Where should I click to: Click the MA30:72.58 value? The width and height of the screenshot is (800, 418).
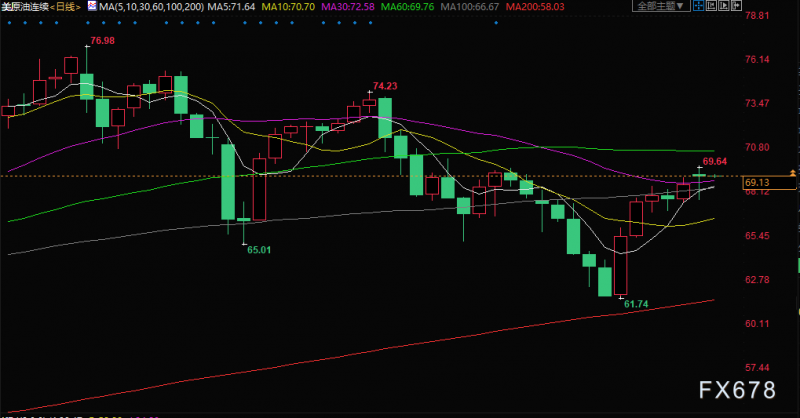pyautogui.click(x=348, y=7)
